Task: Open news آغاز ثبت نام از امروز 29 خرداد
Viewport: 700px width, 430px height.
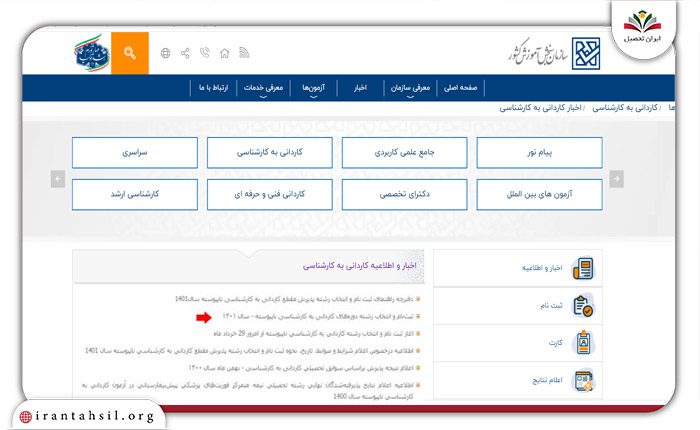Action: tap(314, 334)
